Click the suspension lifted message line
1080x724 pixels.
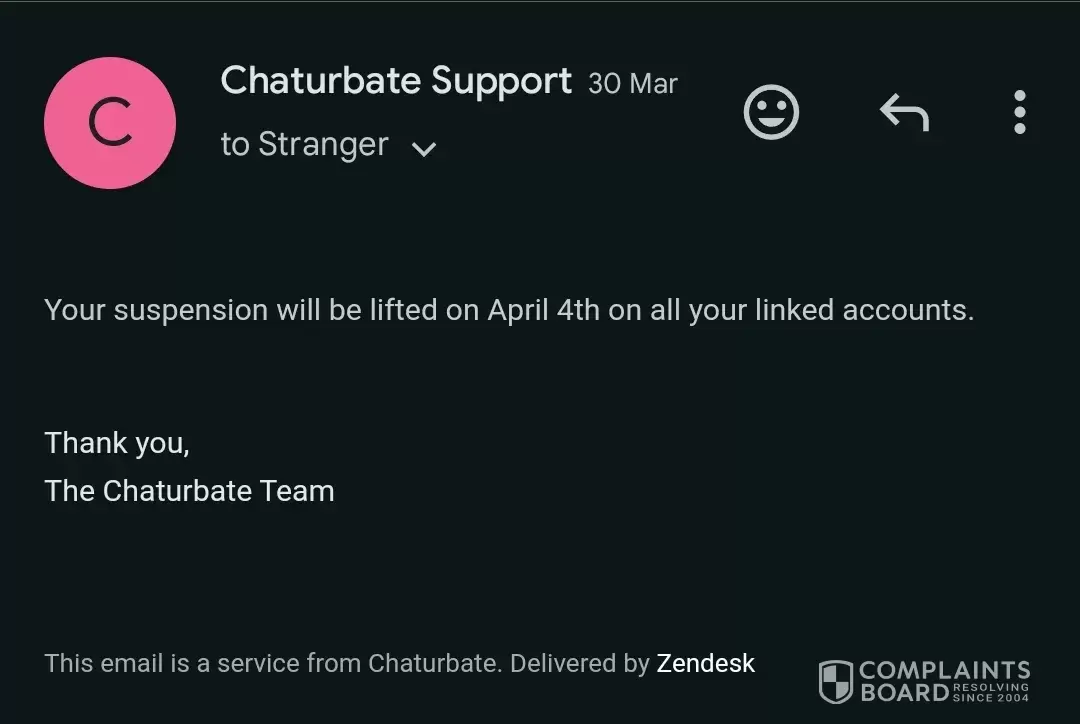pos(509,310)
